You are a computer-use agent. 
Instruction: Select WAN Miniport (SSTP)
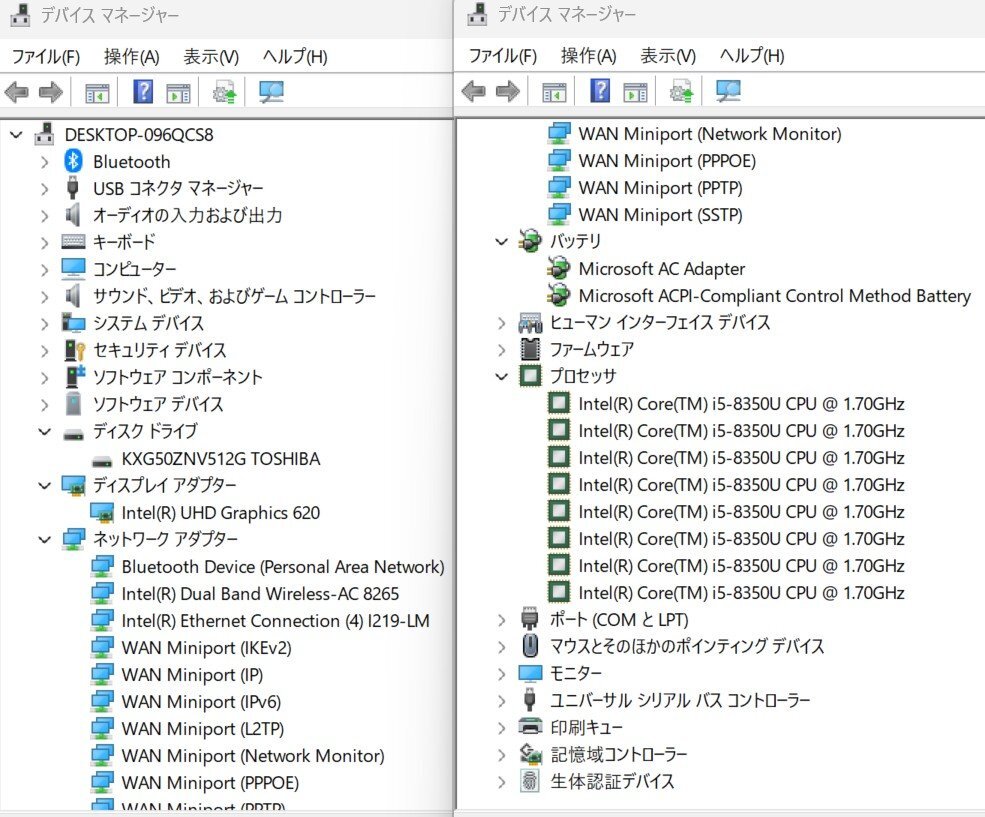click(660, 215)
